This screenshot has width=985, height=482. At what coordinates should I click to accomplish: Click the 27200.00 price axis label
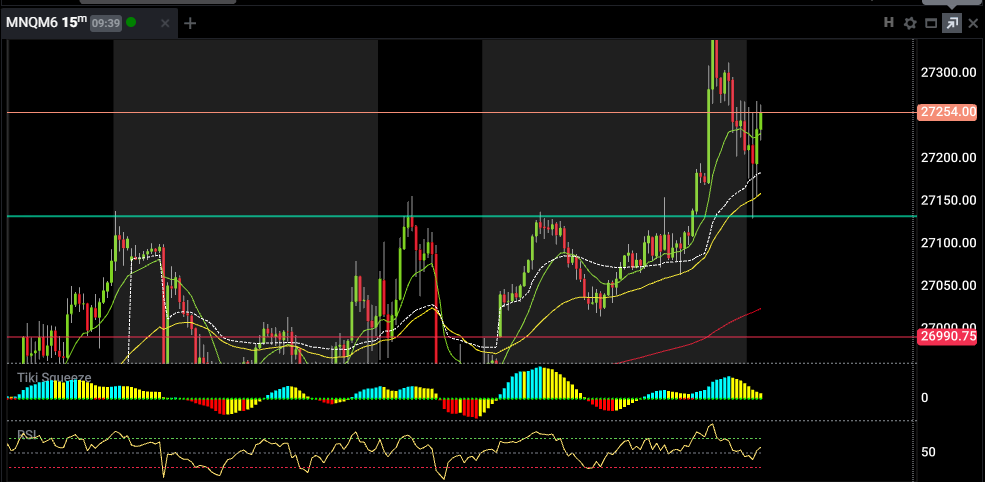click(x=949, y=158)
